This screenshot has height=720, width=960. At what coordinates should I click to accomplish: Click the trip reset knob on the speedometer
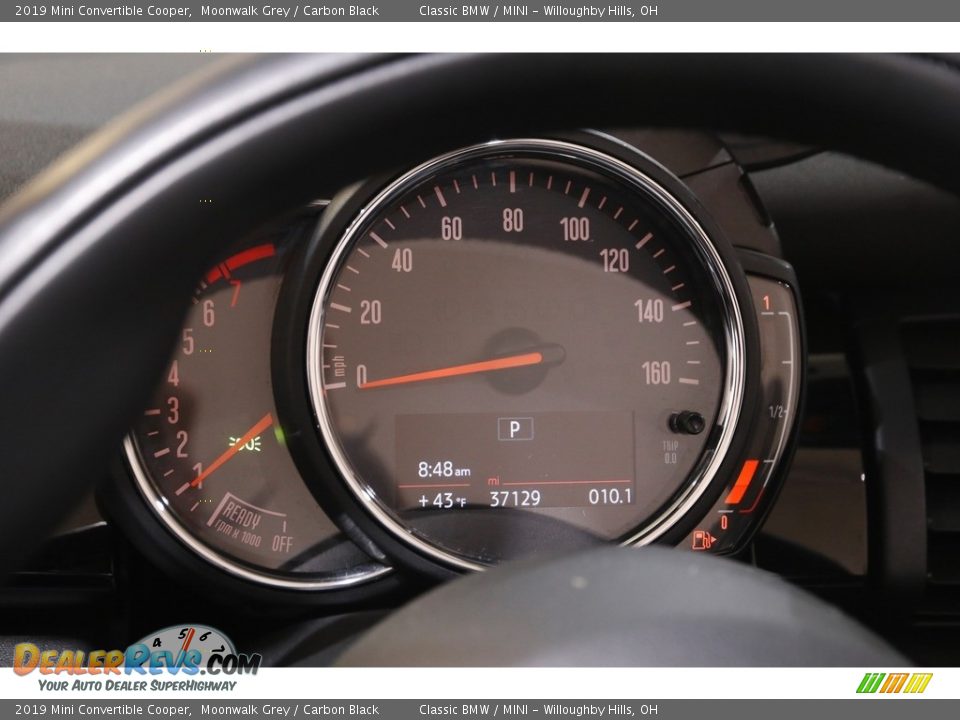[x=686, y=422]
